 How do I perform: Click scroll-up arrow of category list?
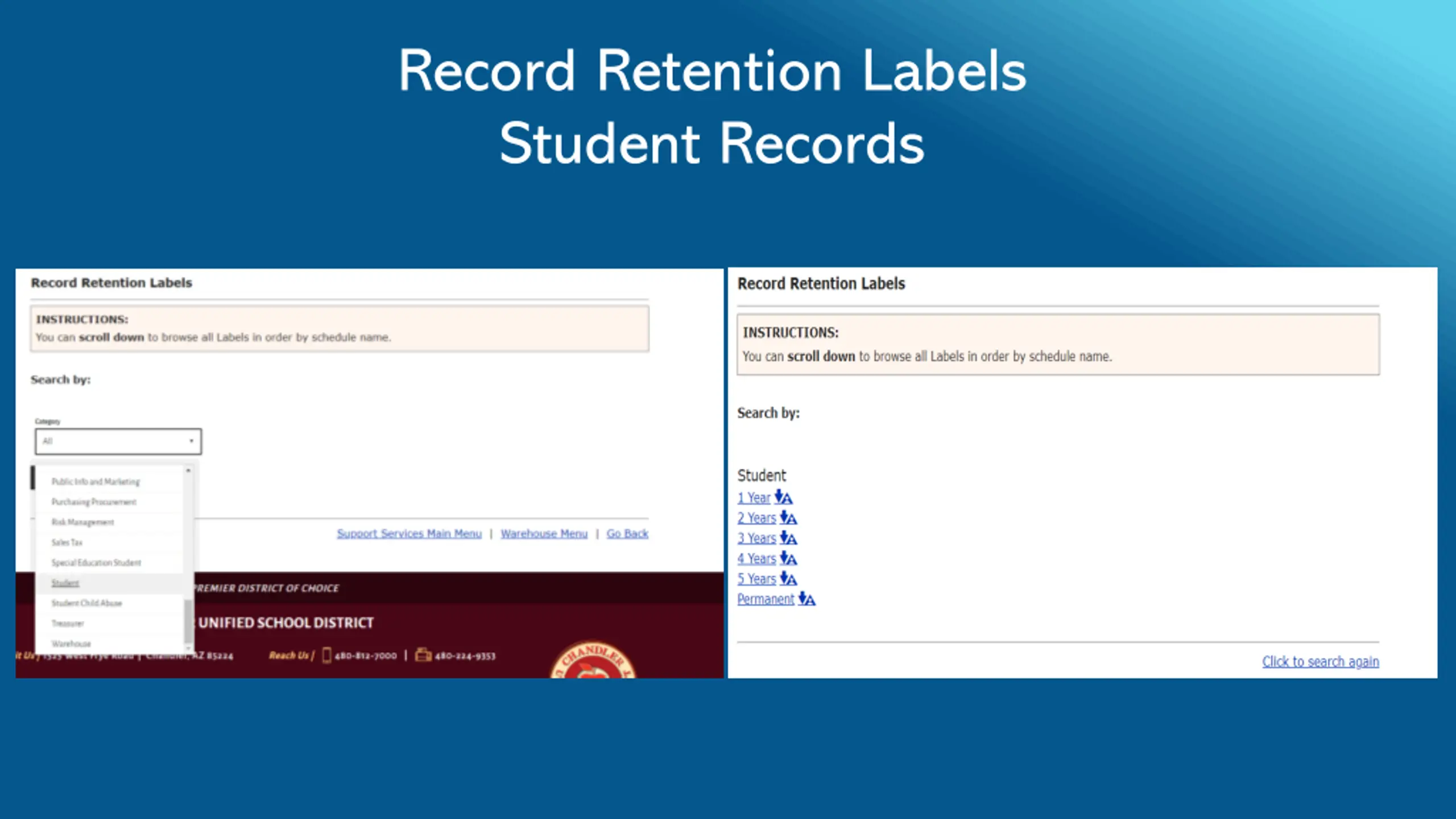click(188, 471)
